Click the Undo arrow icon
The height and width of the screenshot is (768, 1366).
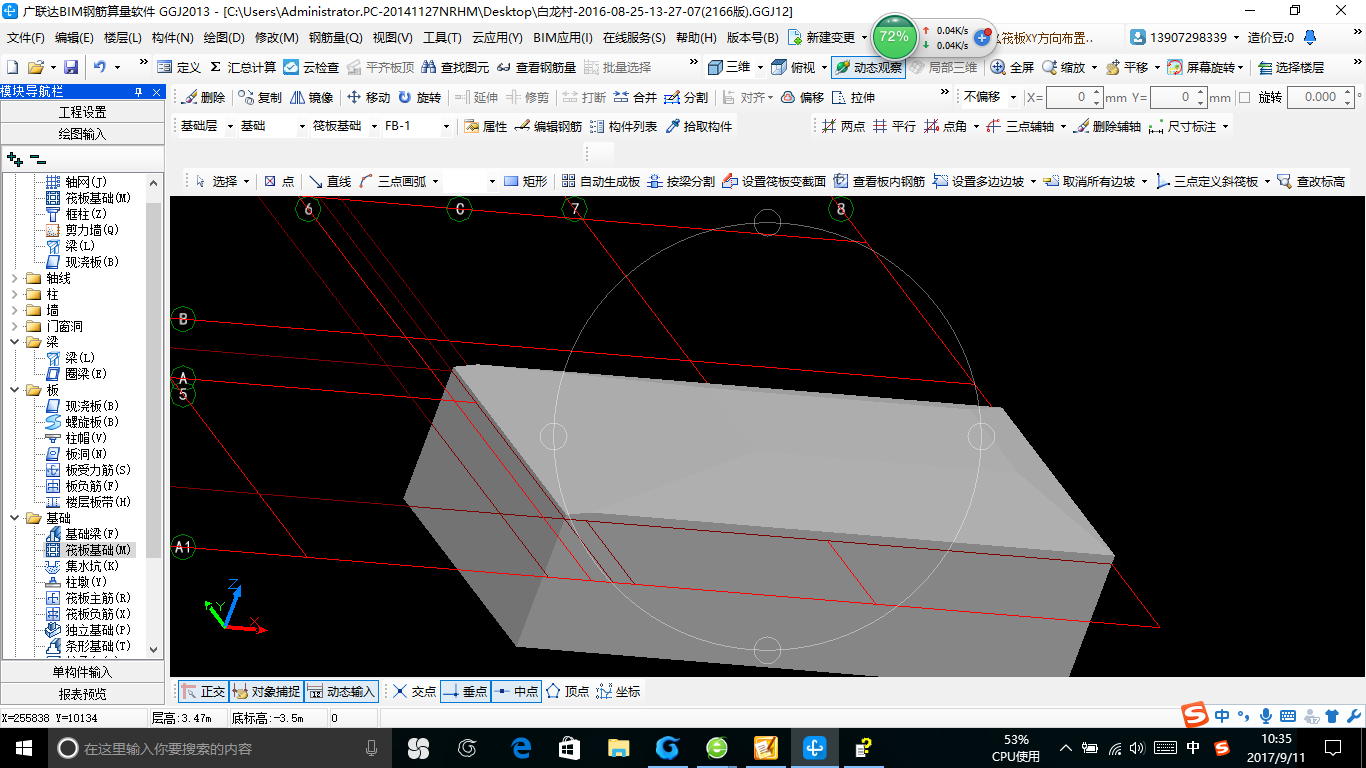click(100, 67)
